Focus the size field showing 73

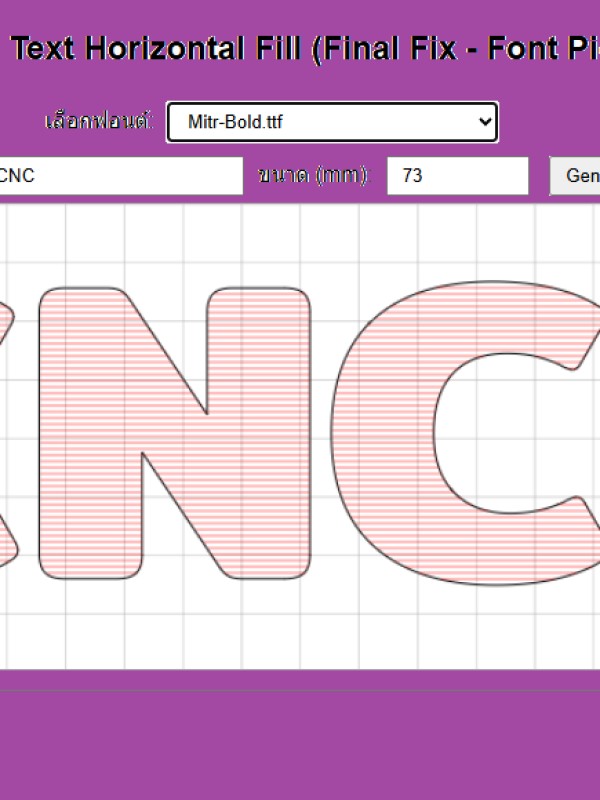coord(457,176)
